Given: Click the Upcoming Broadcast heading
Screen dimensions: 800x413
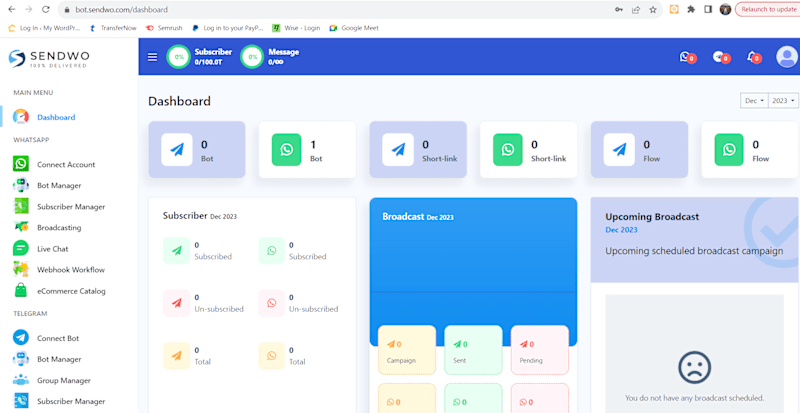Looking at the screenshot, I should click(652, 216).
